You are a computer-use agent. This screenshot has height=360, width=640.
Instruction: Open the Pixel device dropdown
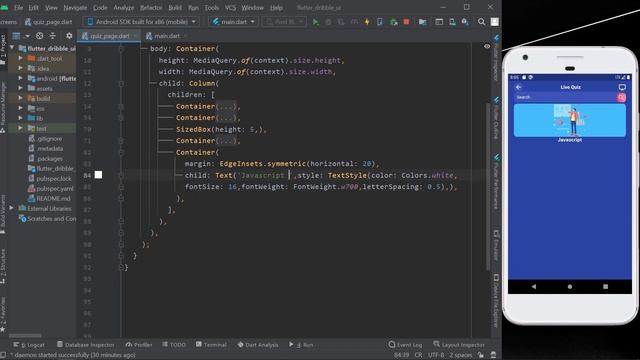(284, 22)
